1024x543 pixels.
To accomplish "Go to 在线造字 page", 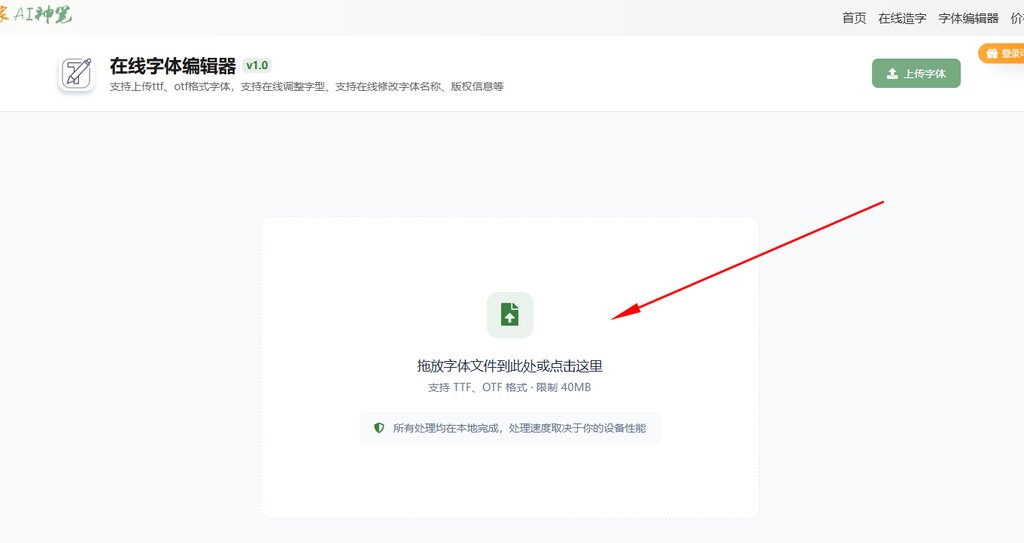I will click(x=902, y=18).
